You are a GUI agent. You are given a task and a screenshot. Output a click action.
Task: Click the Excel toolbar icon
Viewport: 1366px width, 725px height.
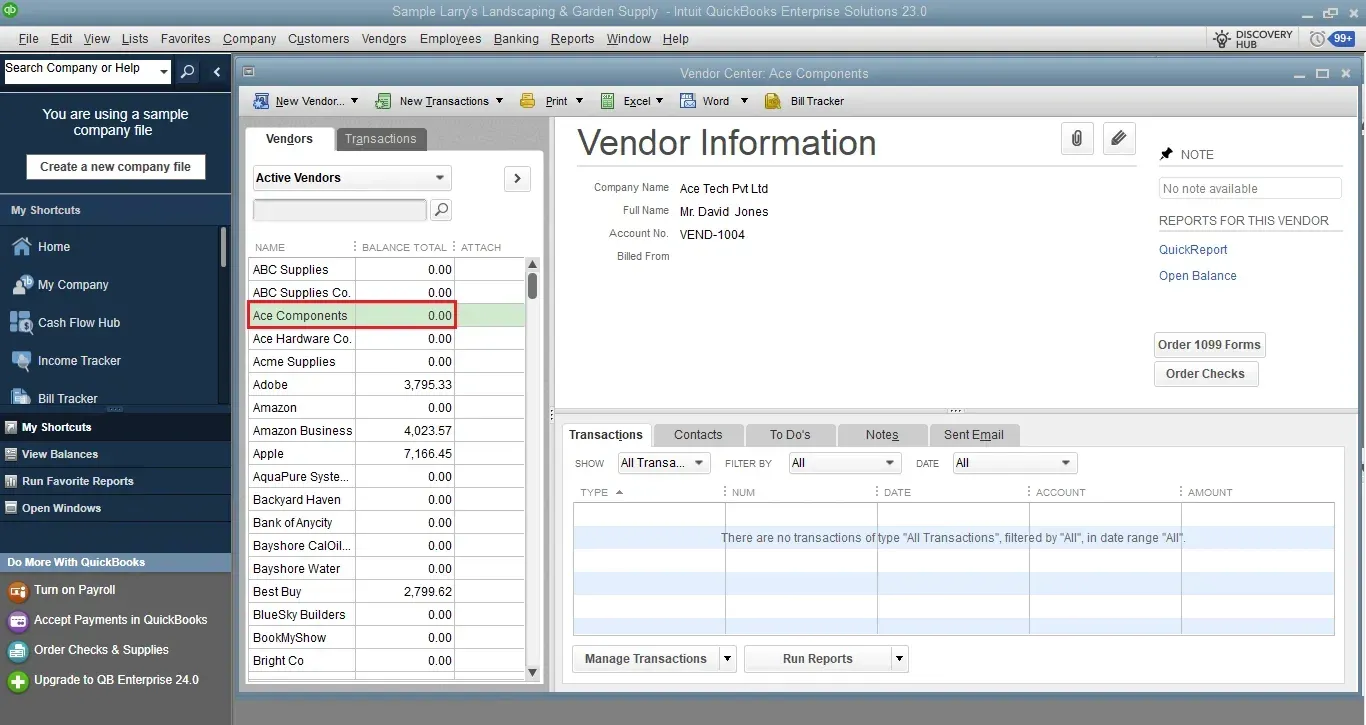607,101
